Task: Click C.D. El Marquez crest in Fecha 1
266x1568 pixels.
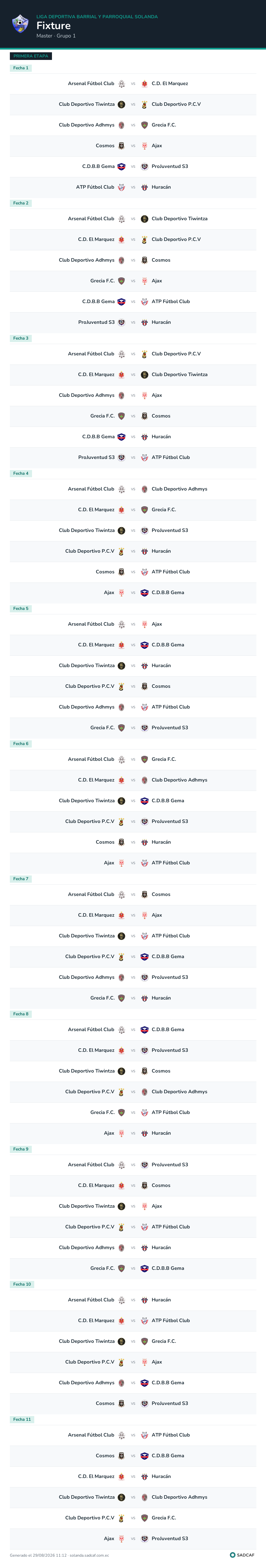Action: [x=145, y=83]
